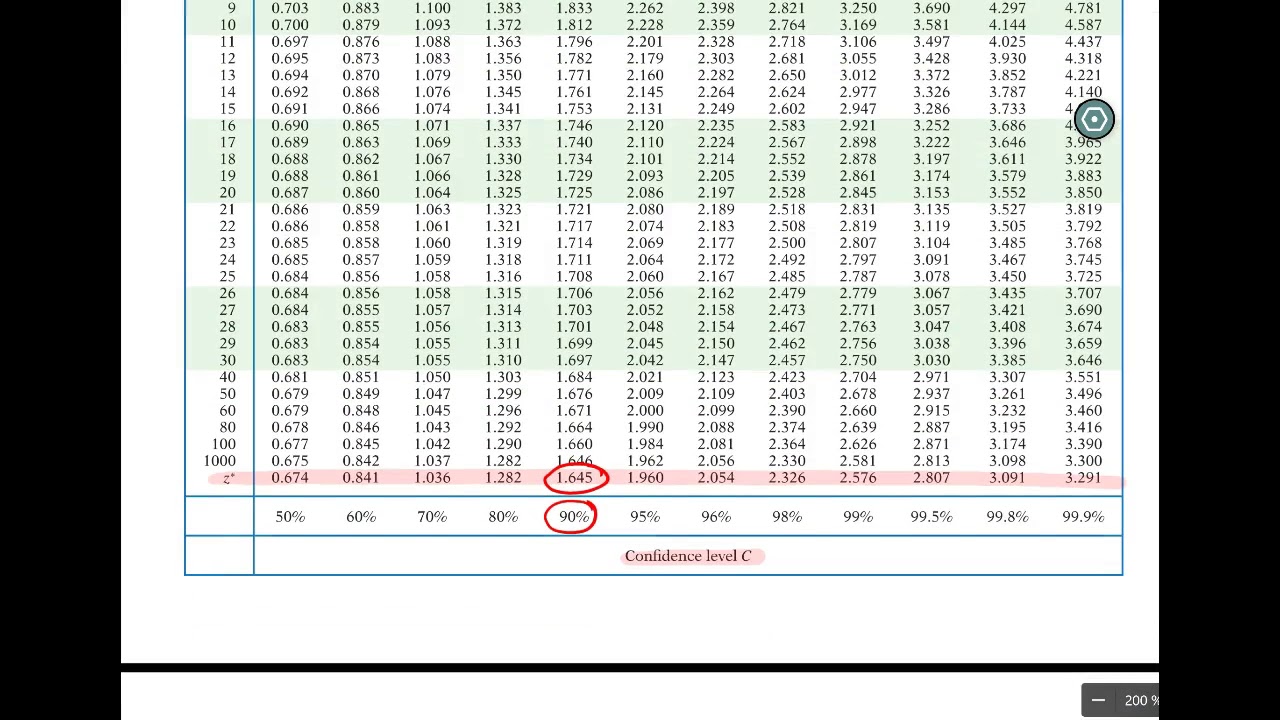1280x720 pixels.
Task: Click the 2.947 value in row 15
Action: point(858,109)
